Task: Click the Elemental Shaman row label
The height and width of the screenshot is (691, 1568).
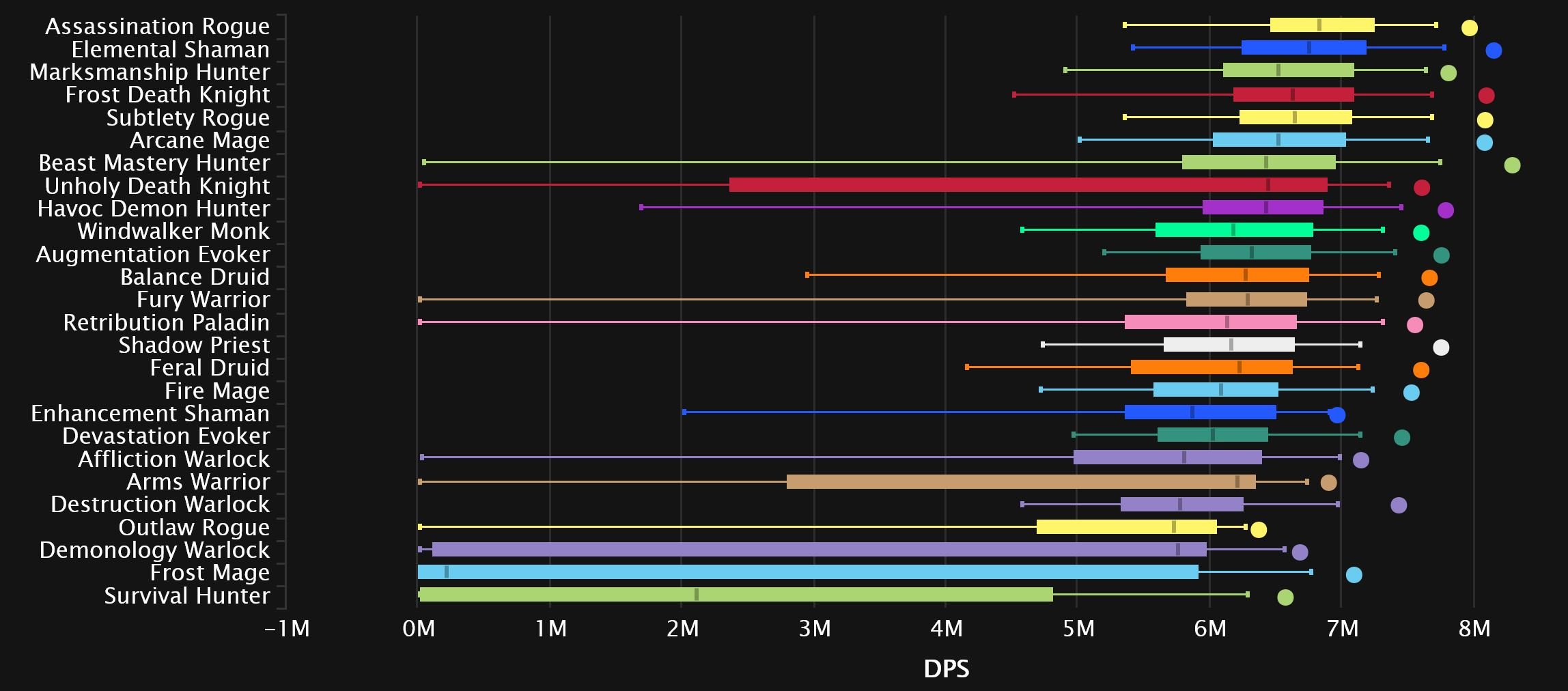Action: [x=170, y=50]
